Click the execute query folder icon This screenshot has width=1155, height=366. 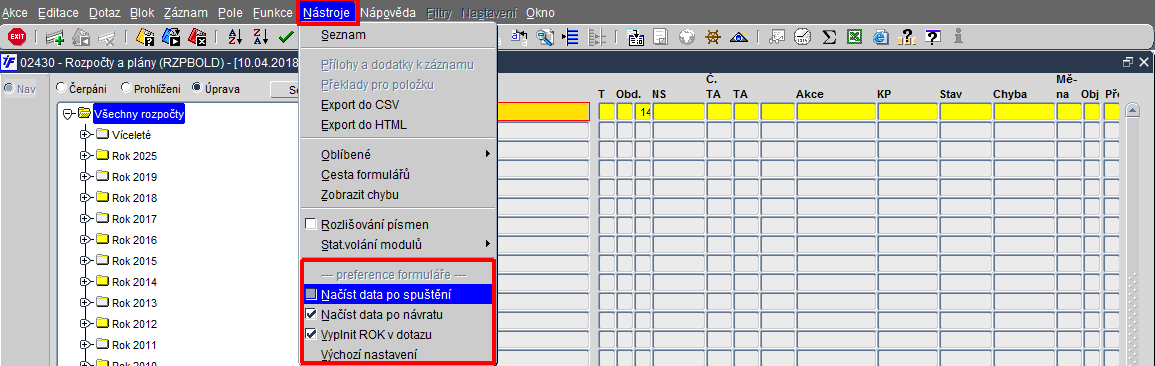point(171,37)
